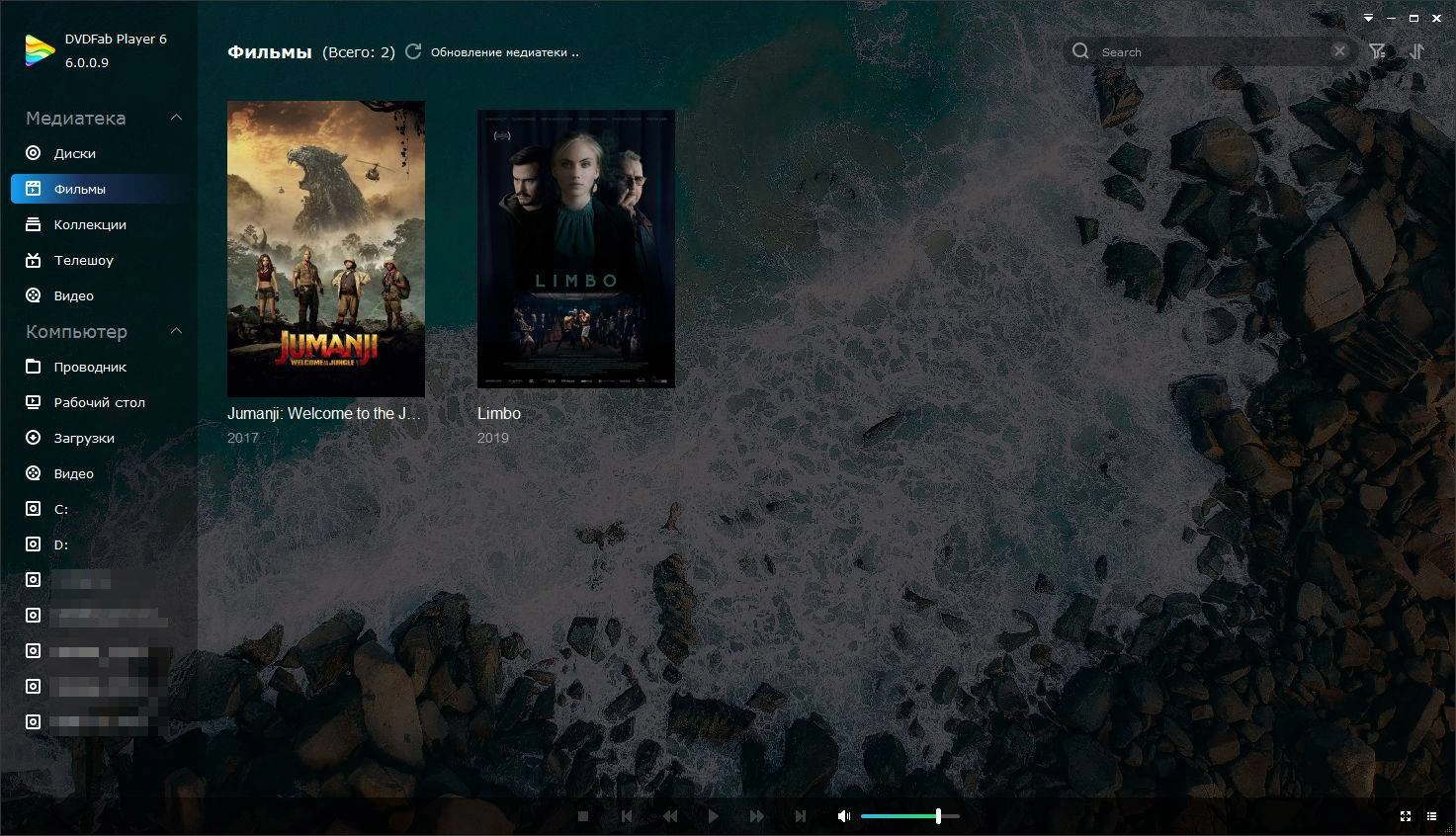Stop playback
The height and width of the screenshot is (836, 1456).
[x=583, y=816]
